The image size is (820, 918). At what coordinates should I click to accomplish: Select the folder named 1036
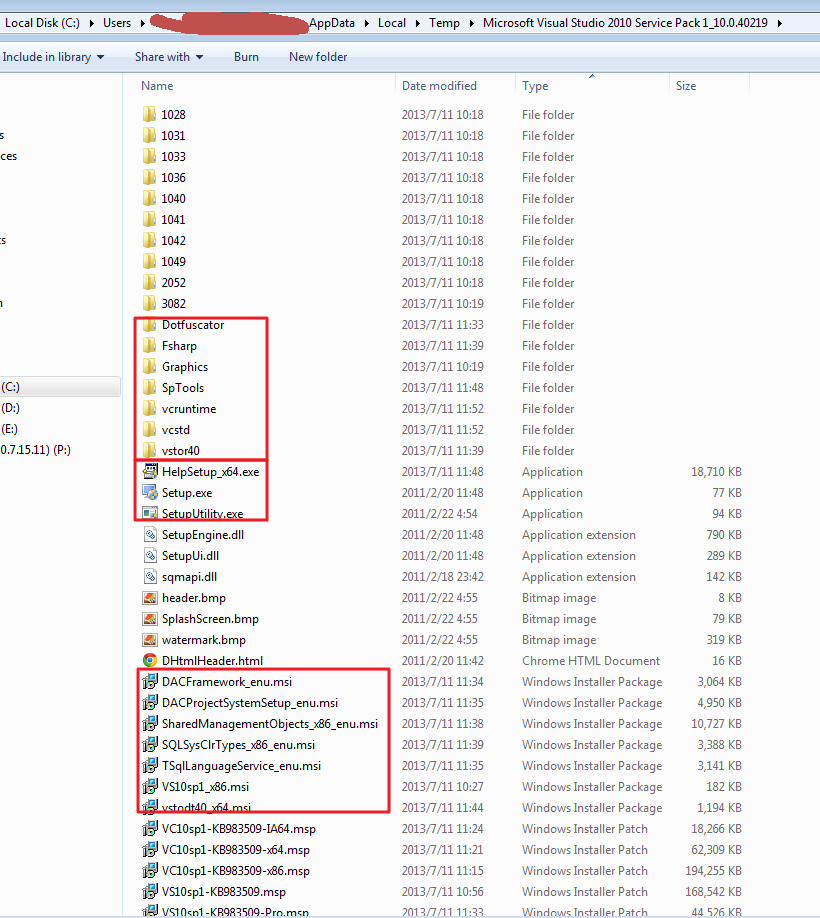click(x=173, y=177)
